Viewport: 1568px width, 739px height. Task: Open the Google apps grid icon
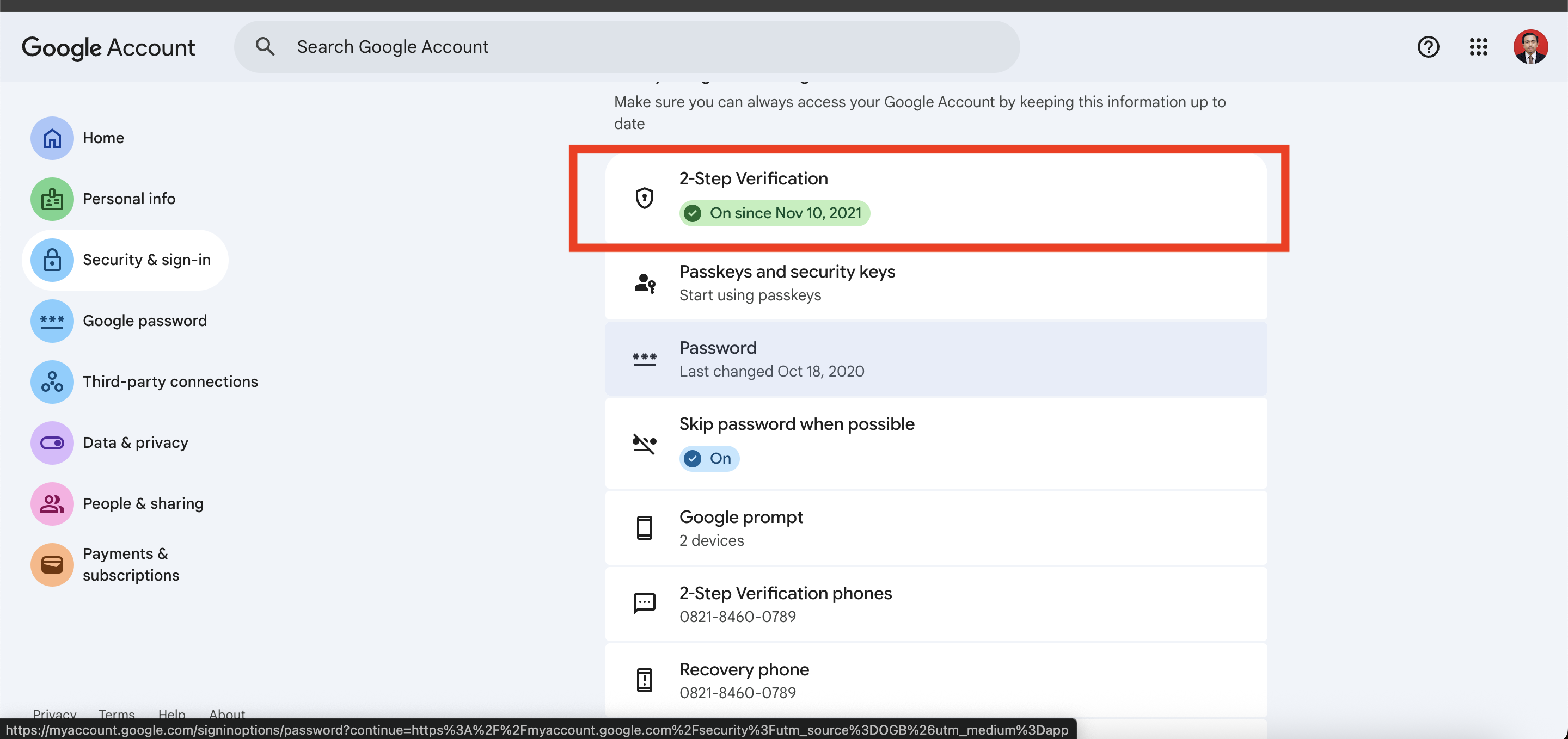pos(1478,47)
